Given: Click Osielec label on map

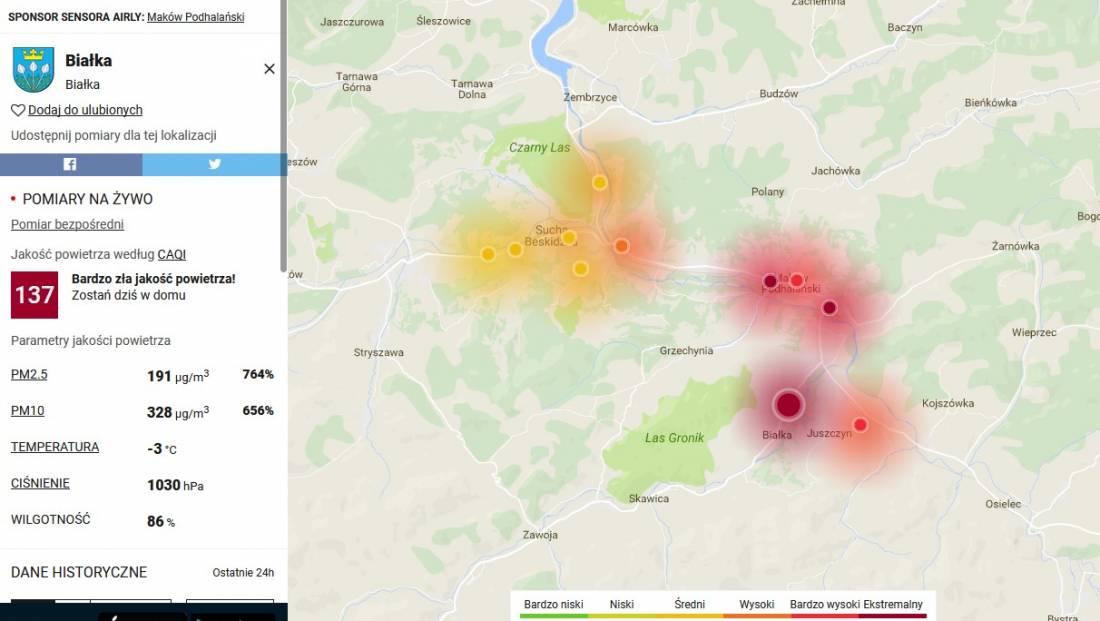Looking at the screenshot, I should click(x=1003, y=504).
